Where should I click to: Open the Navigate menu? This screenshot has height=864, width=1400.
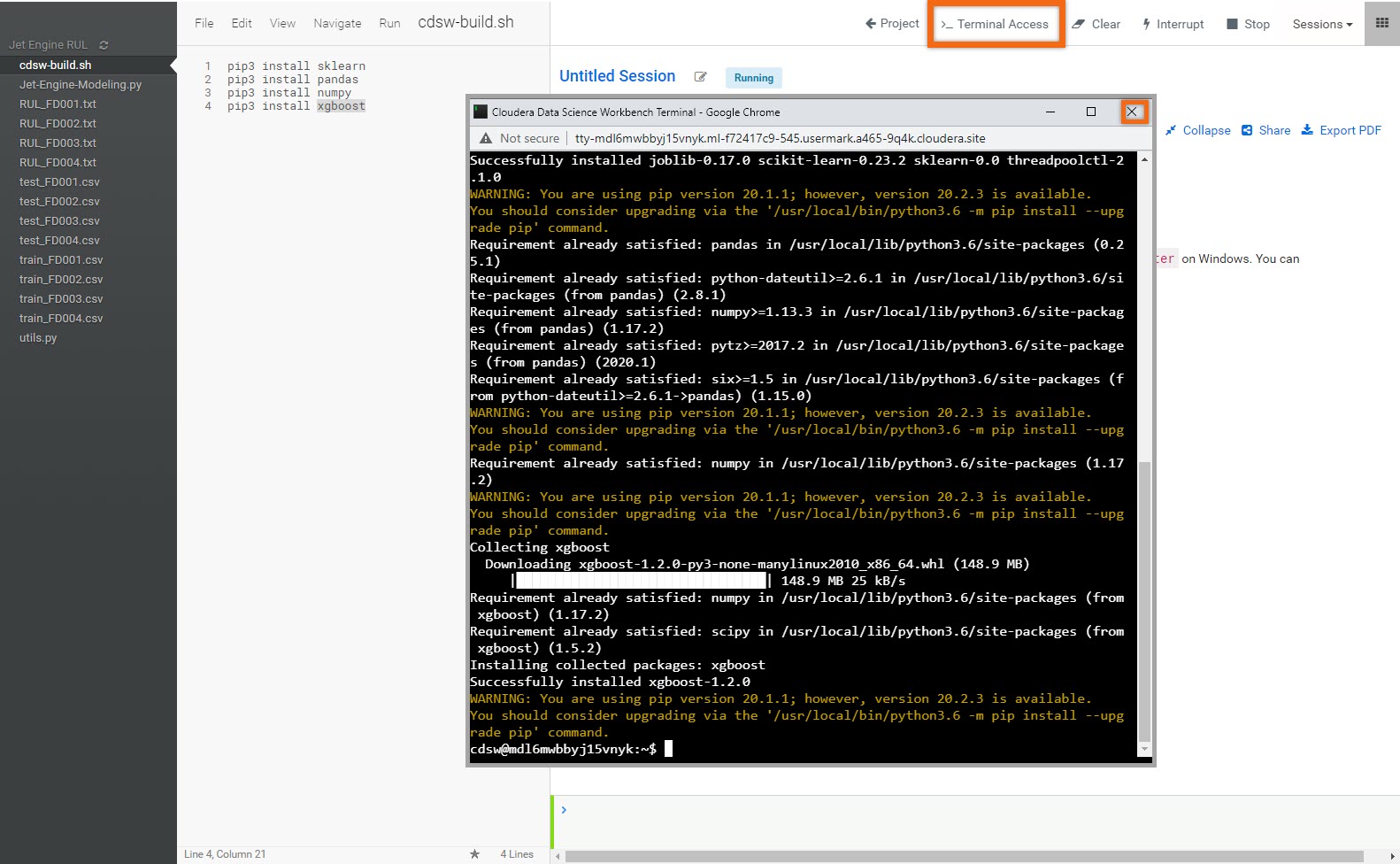click(x=337, y=23)
